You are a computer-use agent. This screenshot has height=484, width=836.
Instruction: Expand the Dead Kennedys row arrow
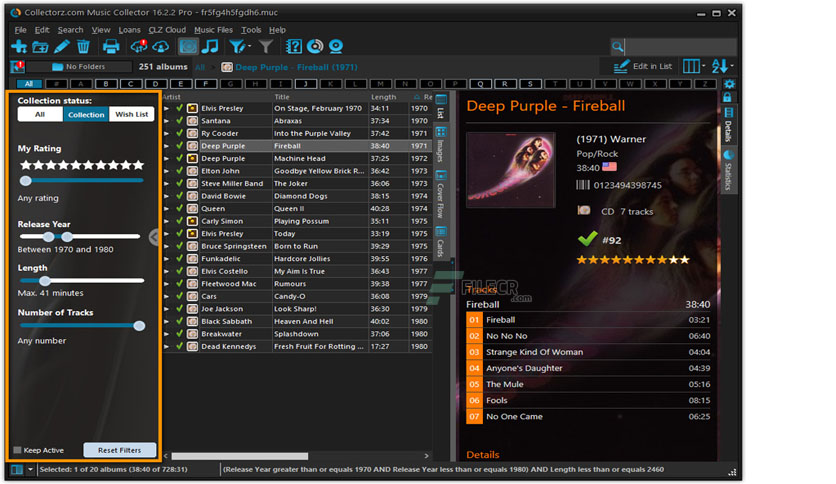point(167,346)
